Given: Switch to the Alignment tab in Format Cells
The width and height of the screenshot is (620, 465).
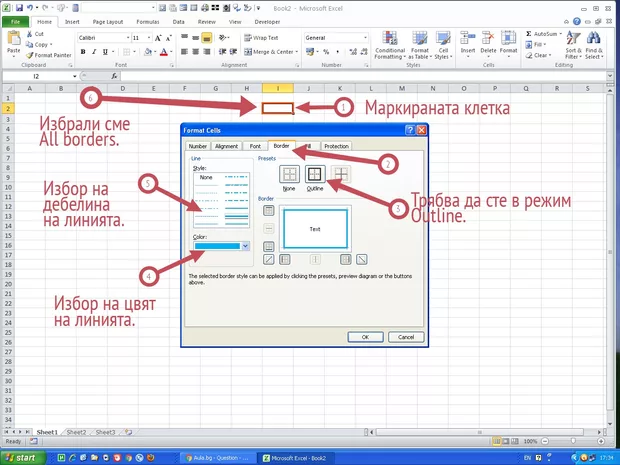Looking at the screenshot, I should coord(226,146).
